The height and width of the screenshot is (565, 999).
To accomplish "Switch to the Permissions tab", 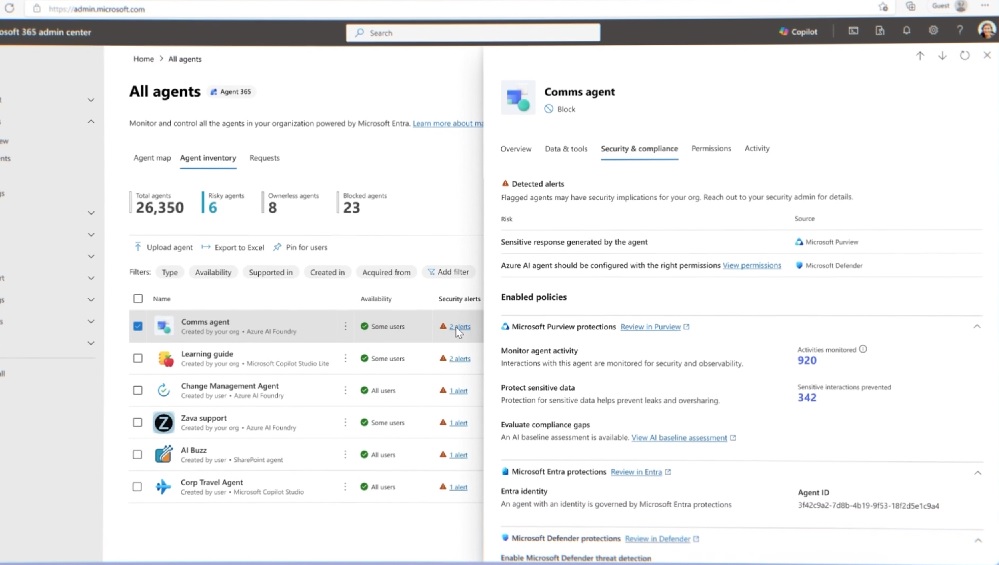I will [x=711, y=149].
